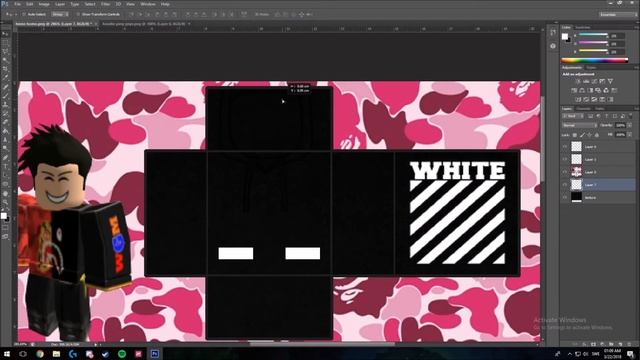The height and width of the screenshot is (360, 640).
Task: Open Windows Start menu
Action: [7, 353]
